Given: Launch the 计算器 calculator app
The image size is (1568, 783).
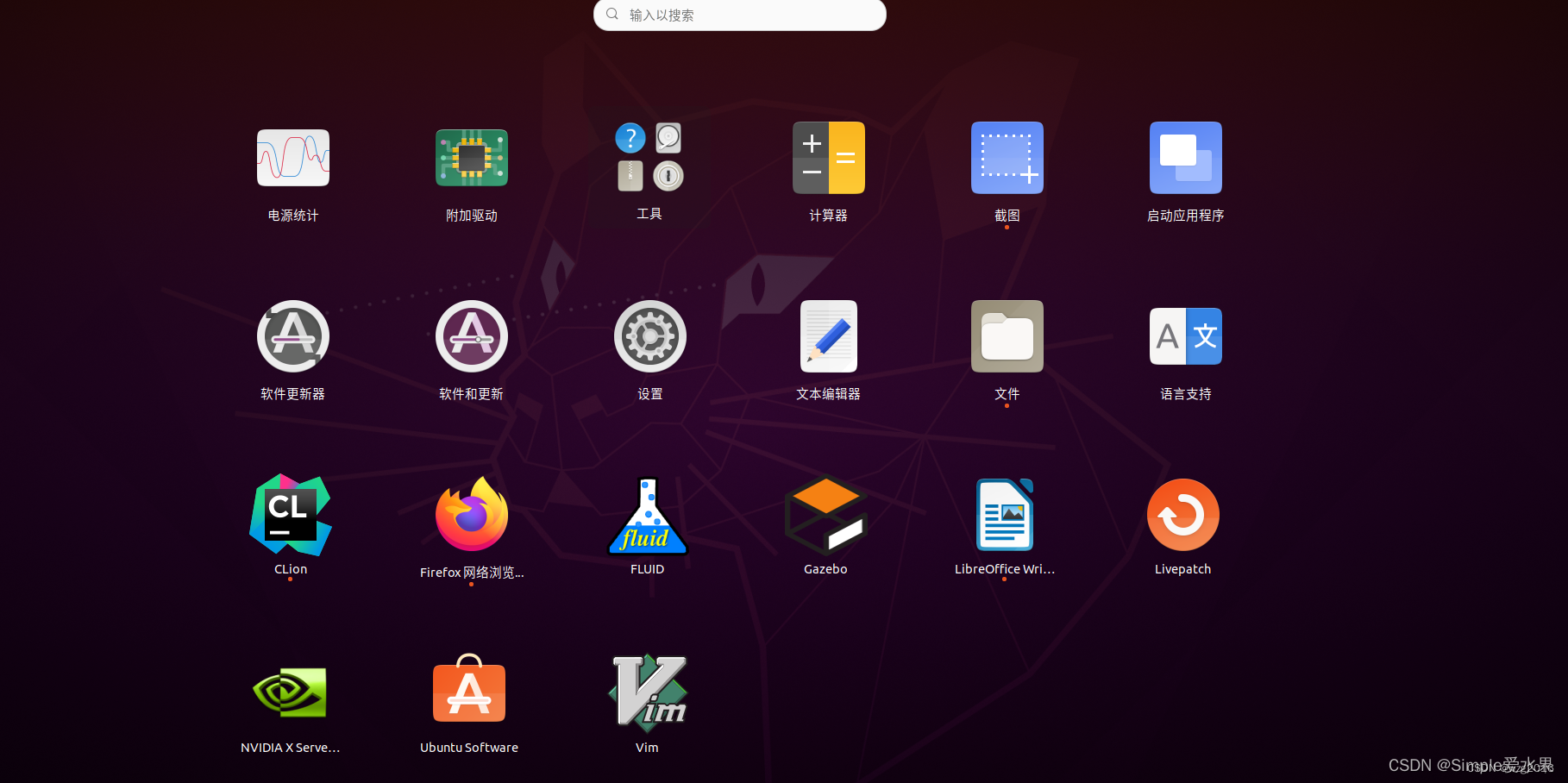Looking at the screenshot, I should point(828,158).
